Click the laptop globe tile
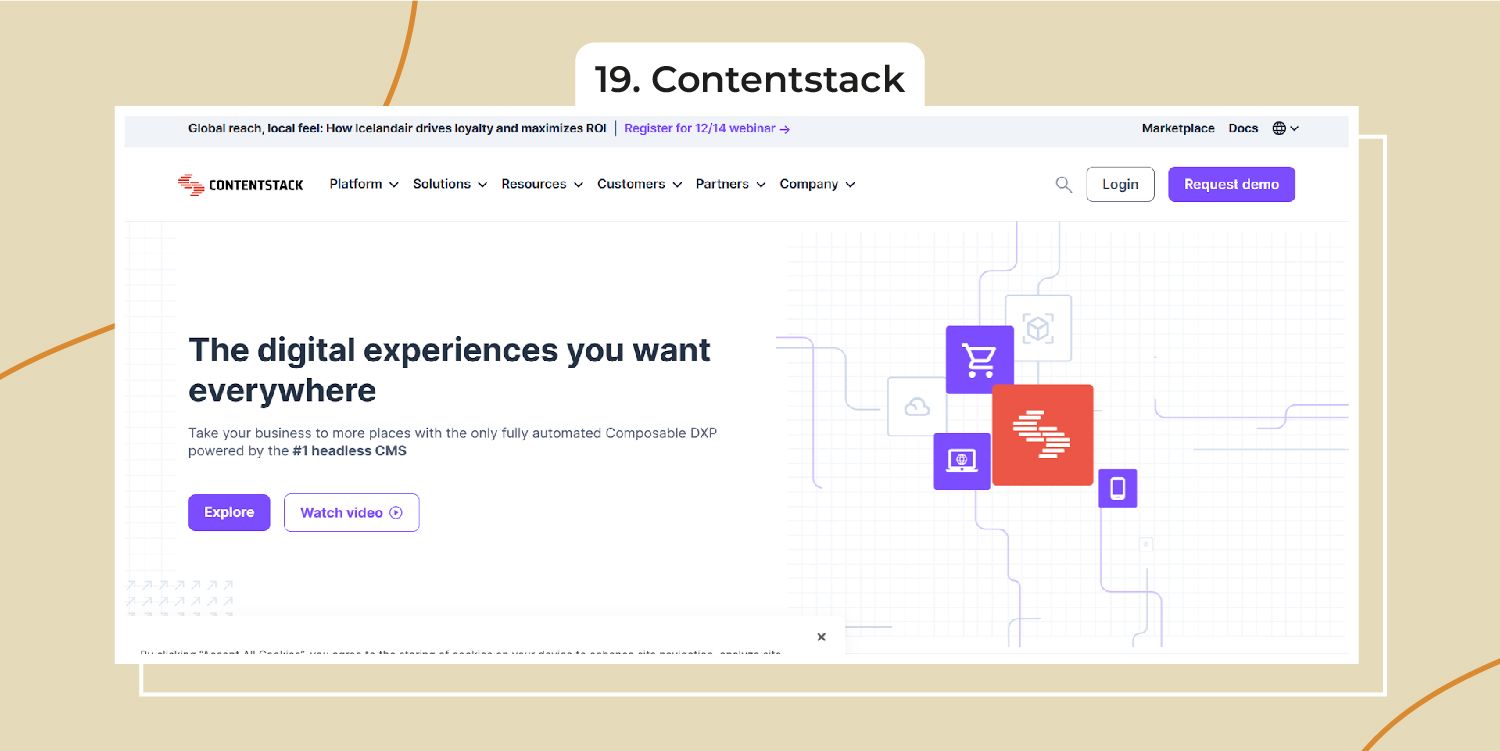Image resolution: width=1500 pixels, height=751 pixels. tap(962, 461)
